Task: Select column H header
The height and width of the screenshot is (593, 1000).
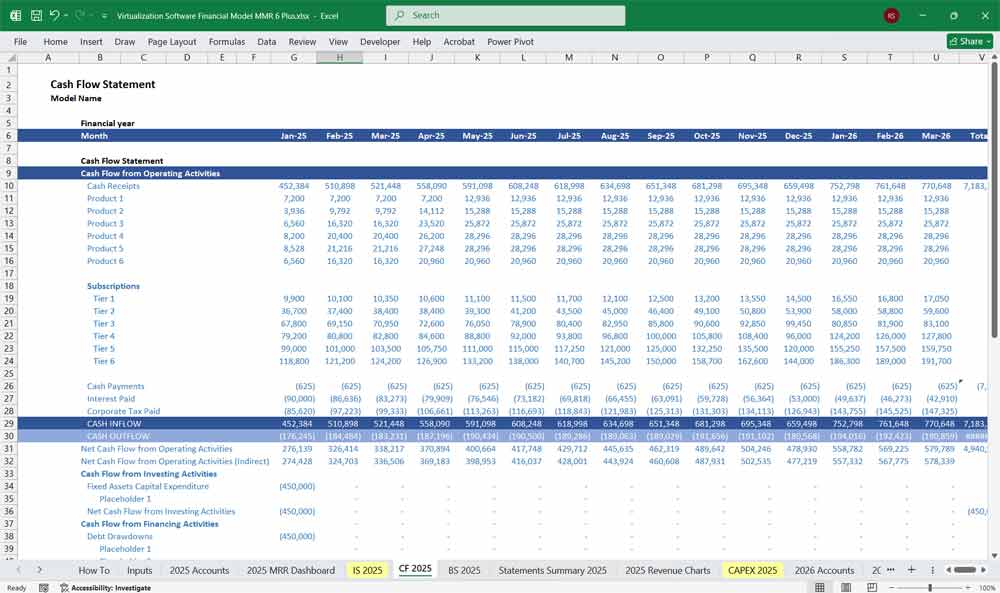Action: click(x=339, y=57)
